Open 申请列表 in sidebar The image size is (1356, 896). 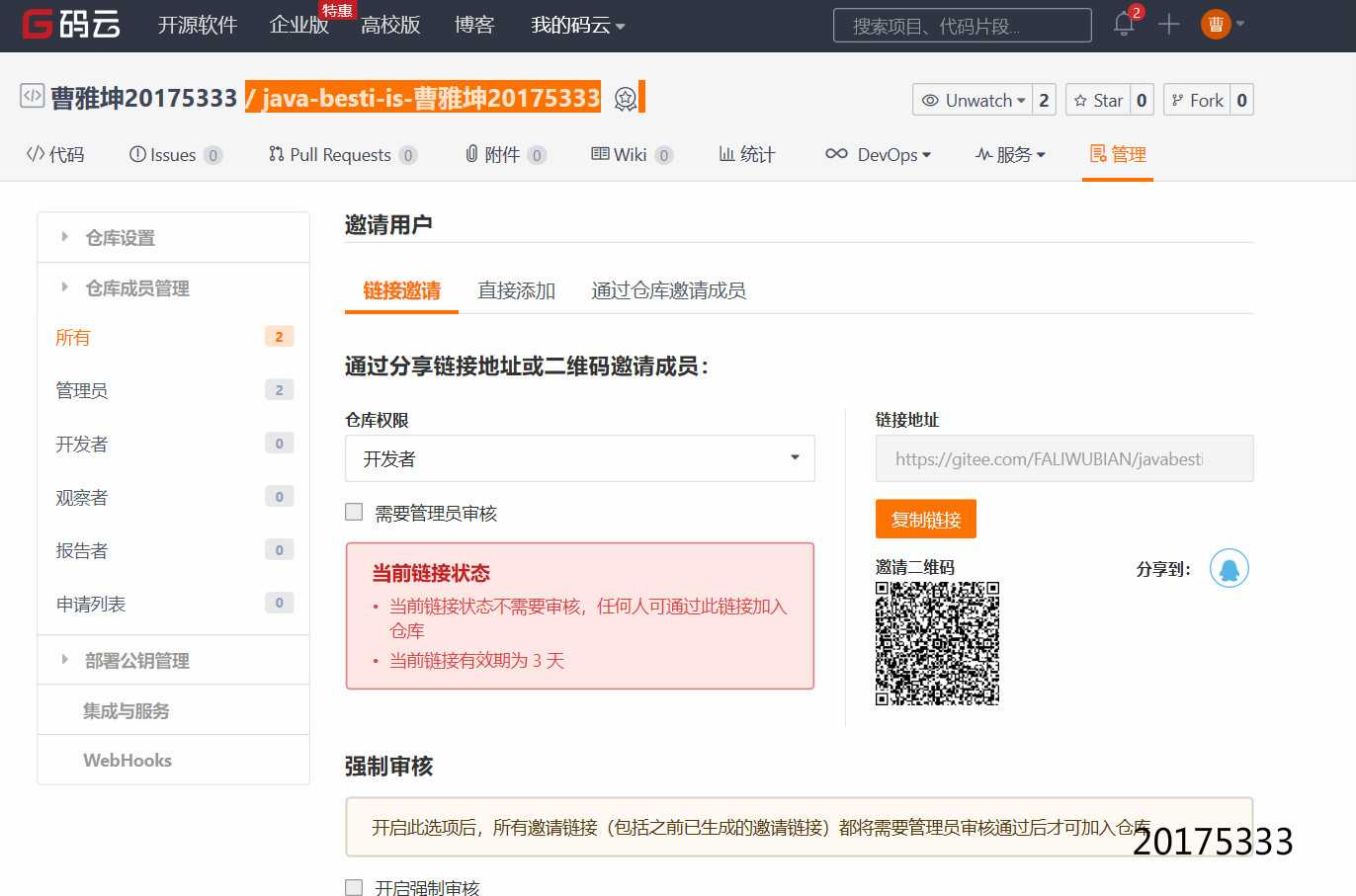click(x=173, y=604)
